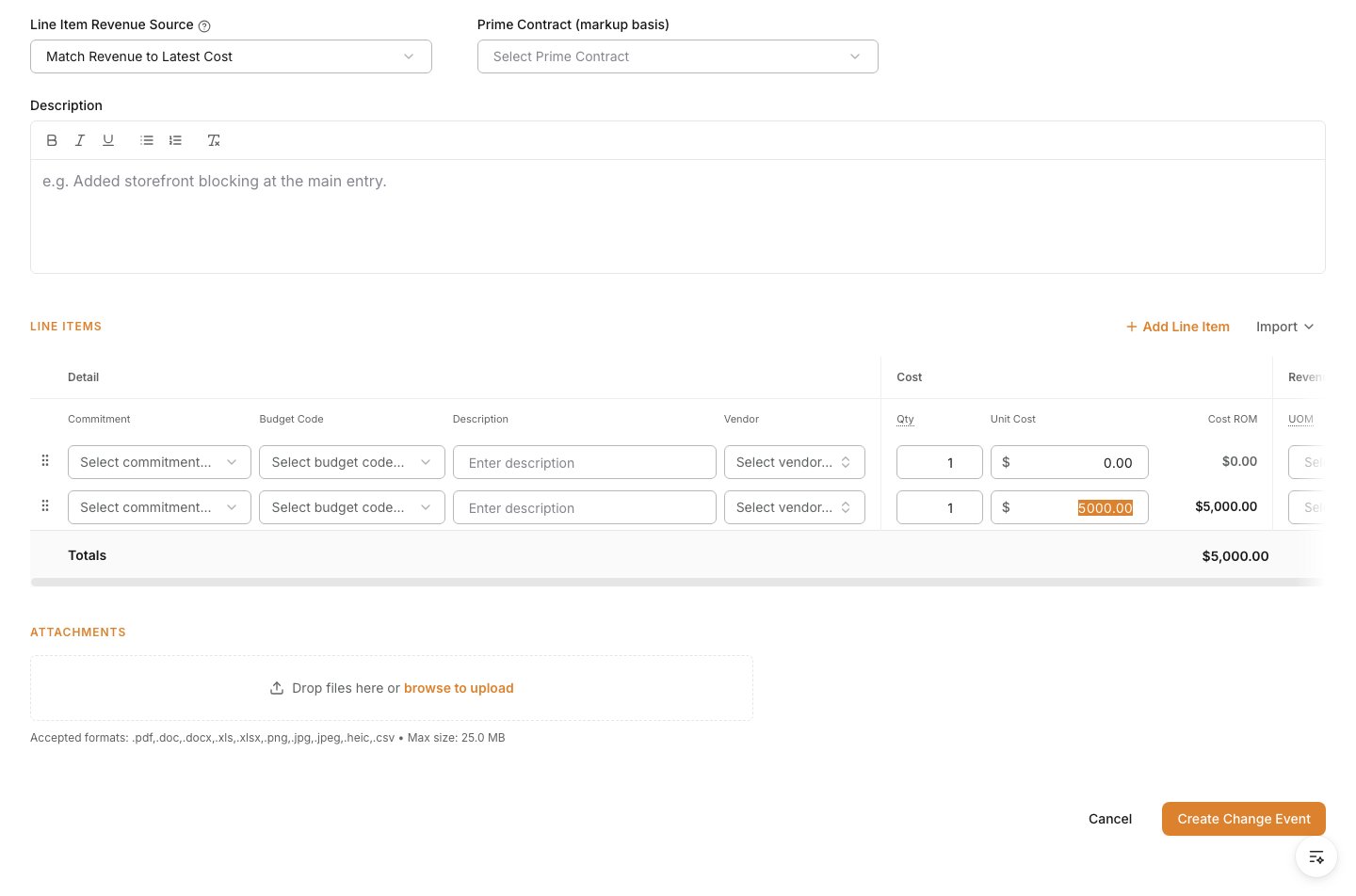The image size is (1356, 896).
Task: Focus first row Enter description field
Action: coord(585,462)
